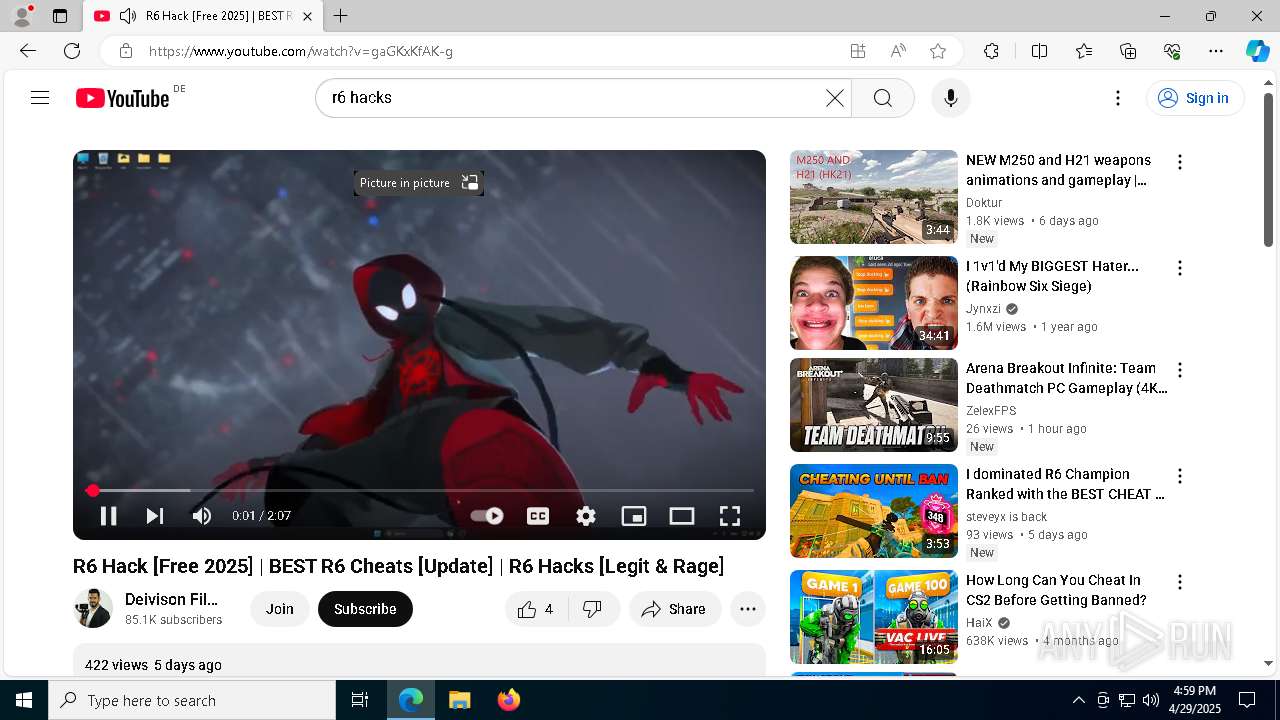The image size is (1280, 720).
Task: Open options for R6 Champion video
Action: (1180, 476)
